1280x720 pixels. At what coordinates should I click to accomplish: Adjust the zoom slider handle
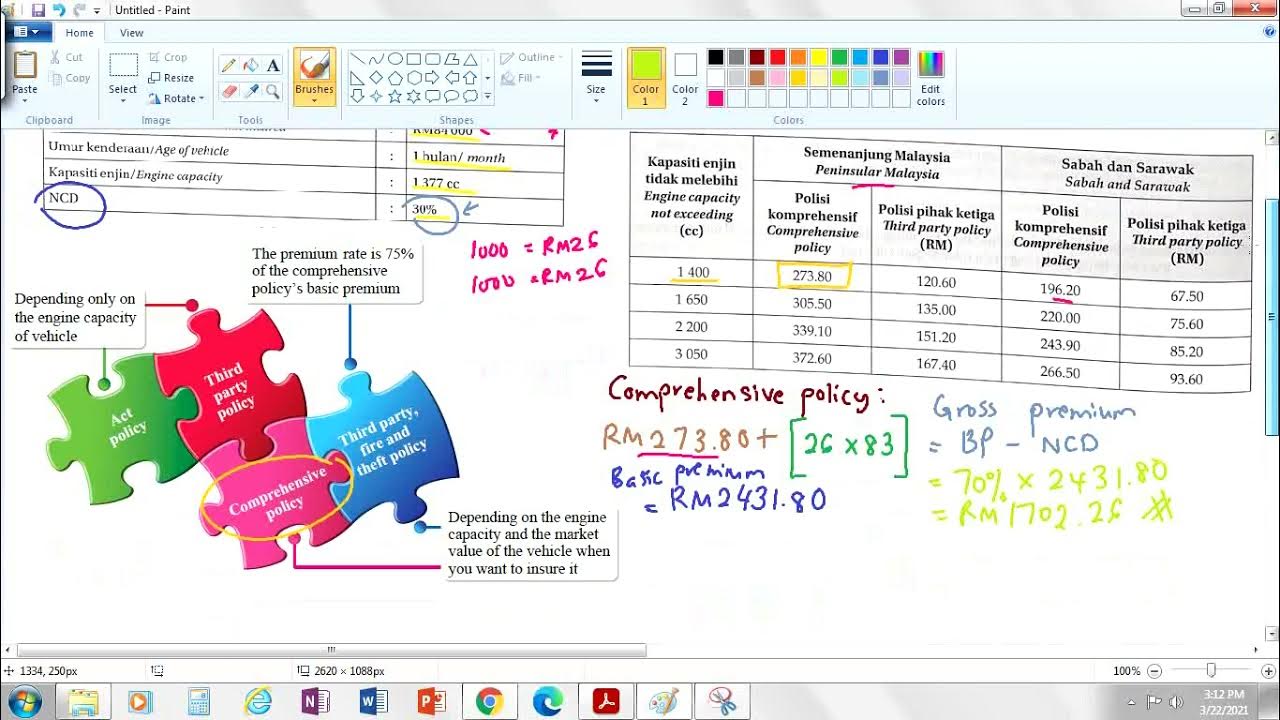1211,671
